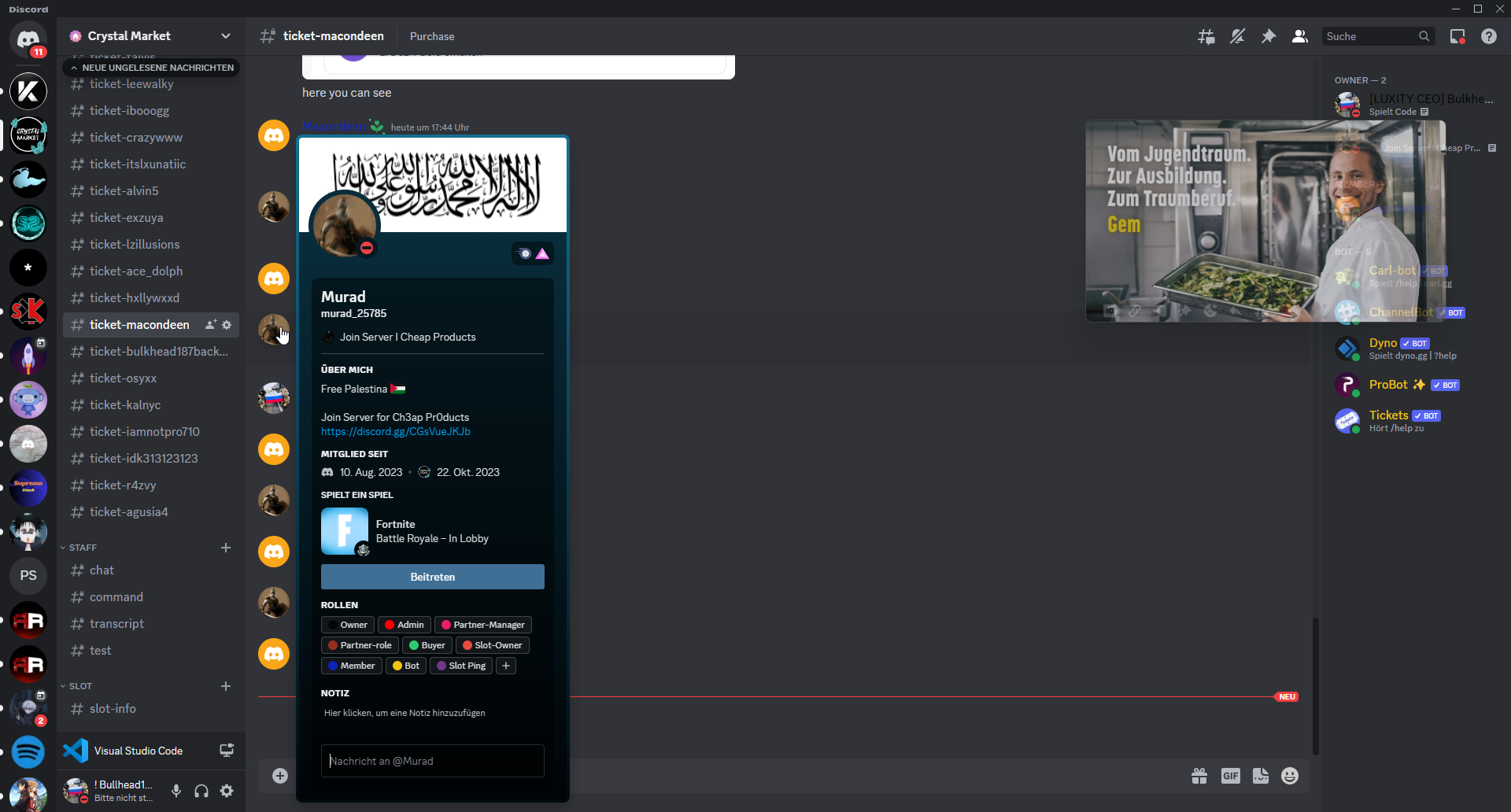Image resolution: width=1511 pixels, height=812 pixels.
Task: Click the red Admin role color dot
Action: point(390,625)
